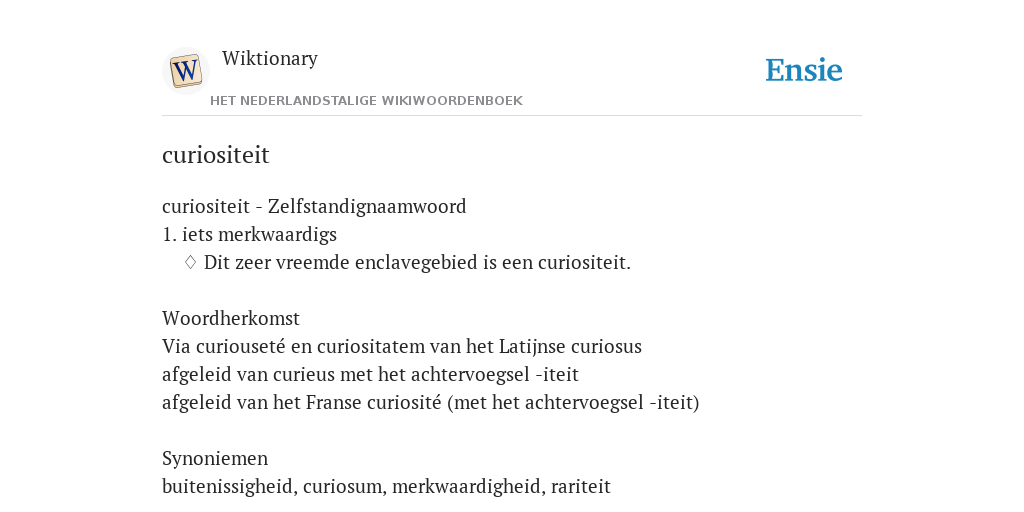Click the synonym 'merkwaardigheid'
This screenshot has height=512, width=1024.
tap(466, 487)
